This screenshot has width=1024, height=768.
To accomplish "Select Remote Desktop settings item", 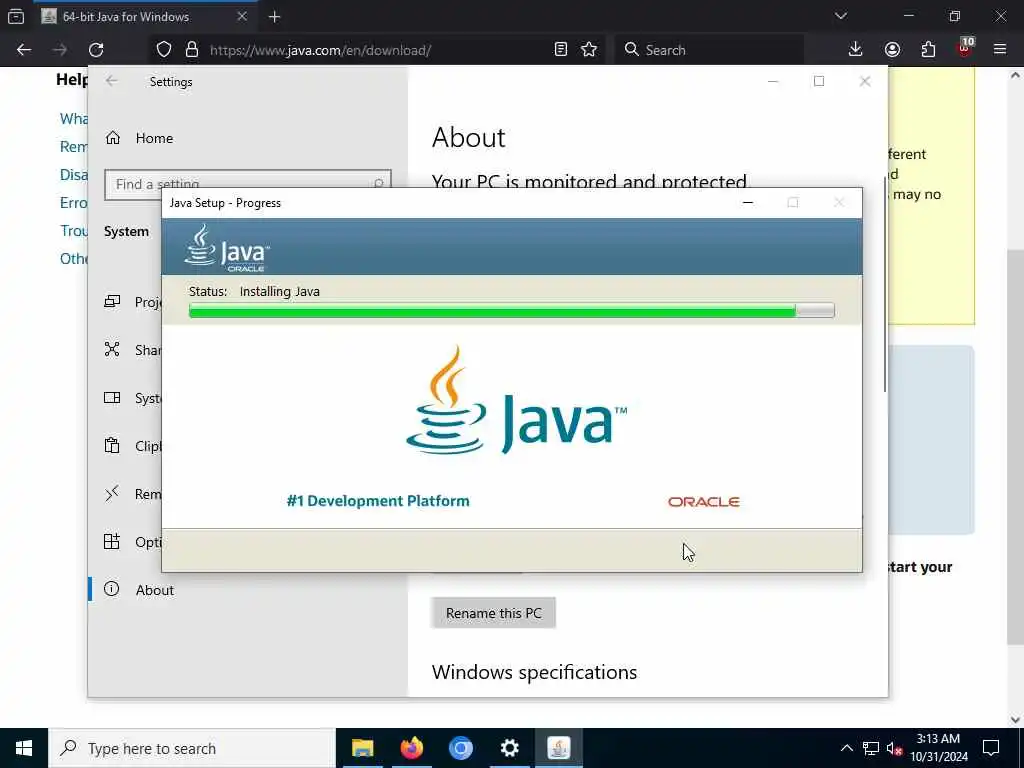I will 133,494.
